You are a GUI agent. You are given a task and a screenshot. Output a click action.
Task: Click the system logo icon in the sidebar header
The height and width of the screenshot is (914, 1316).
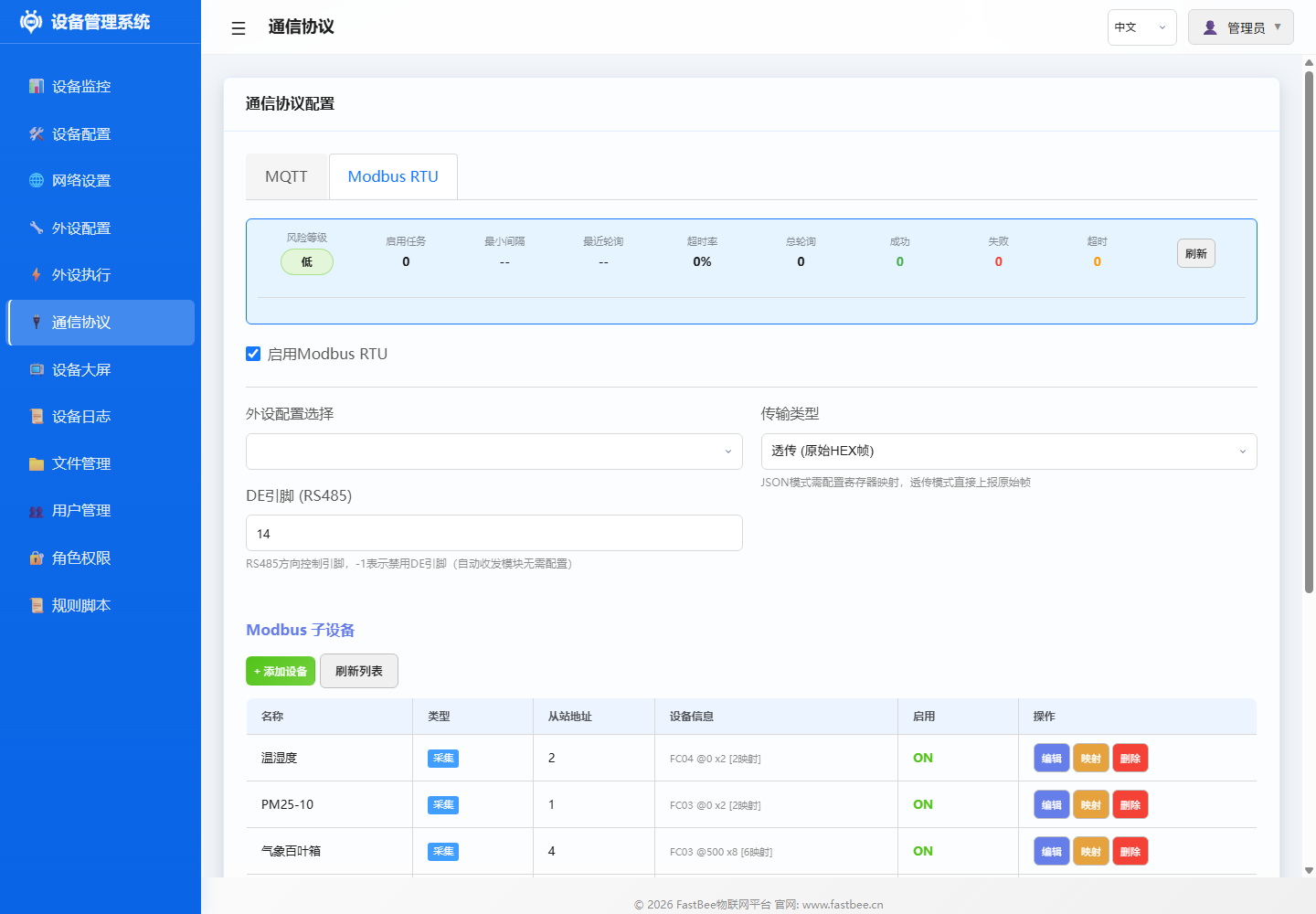coord(31,21)
